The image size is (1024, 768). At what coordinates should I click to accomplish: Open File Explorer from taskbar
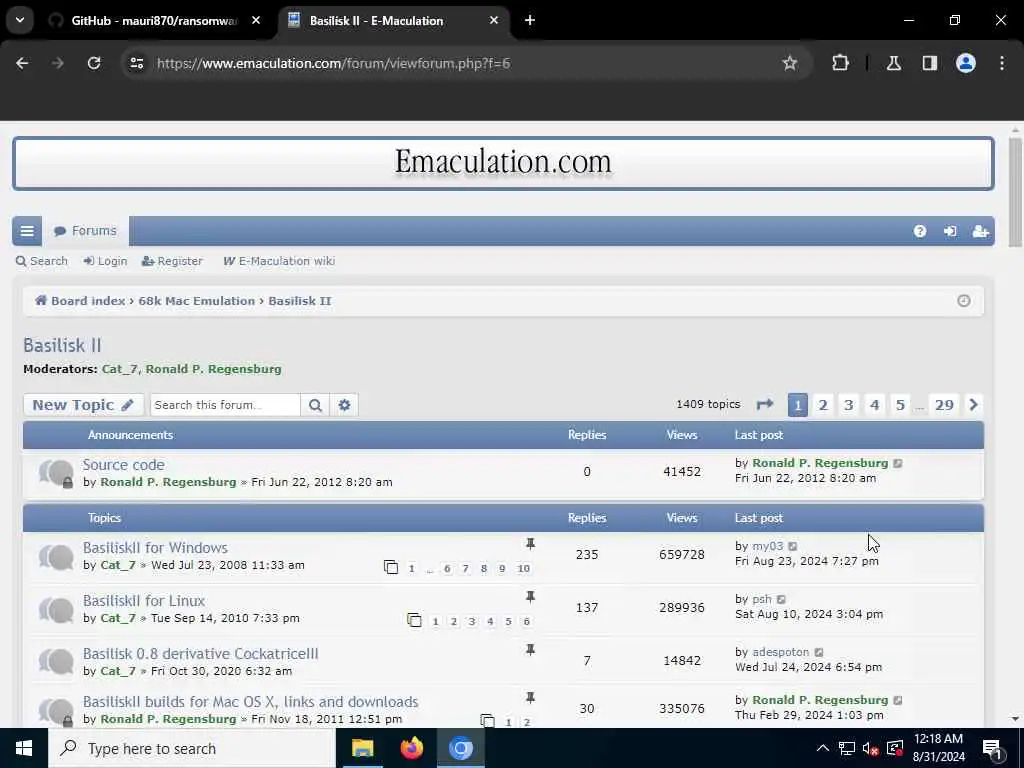coord(362,748)
